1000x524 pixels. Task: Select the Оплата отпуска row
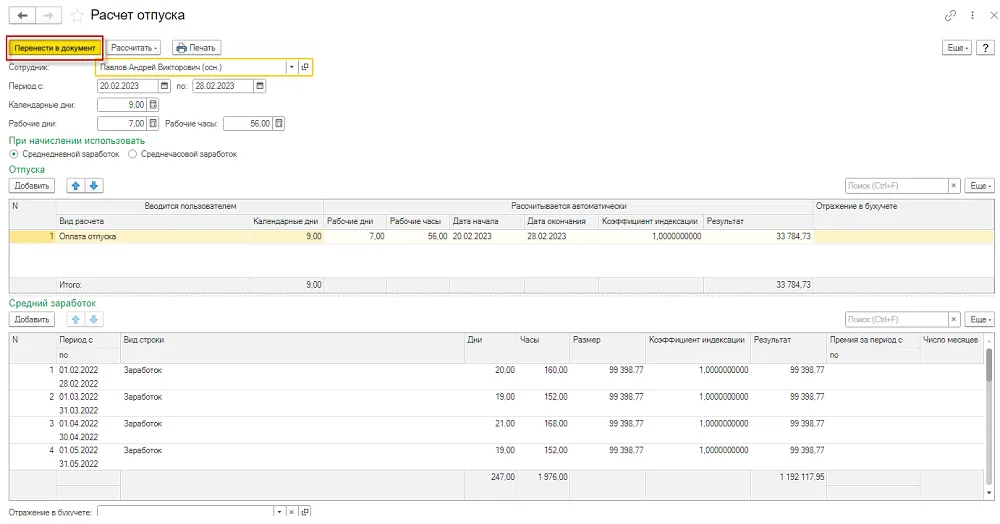[x=501, y=237]
